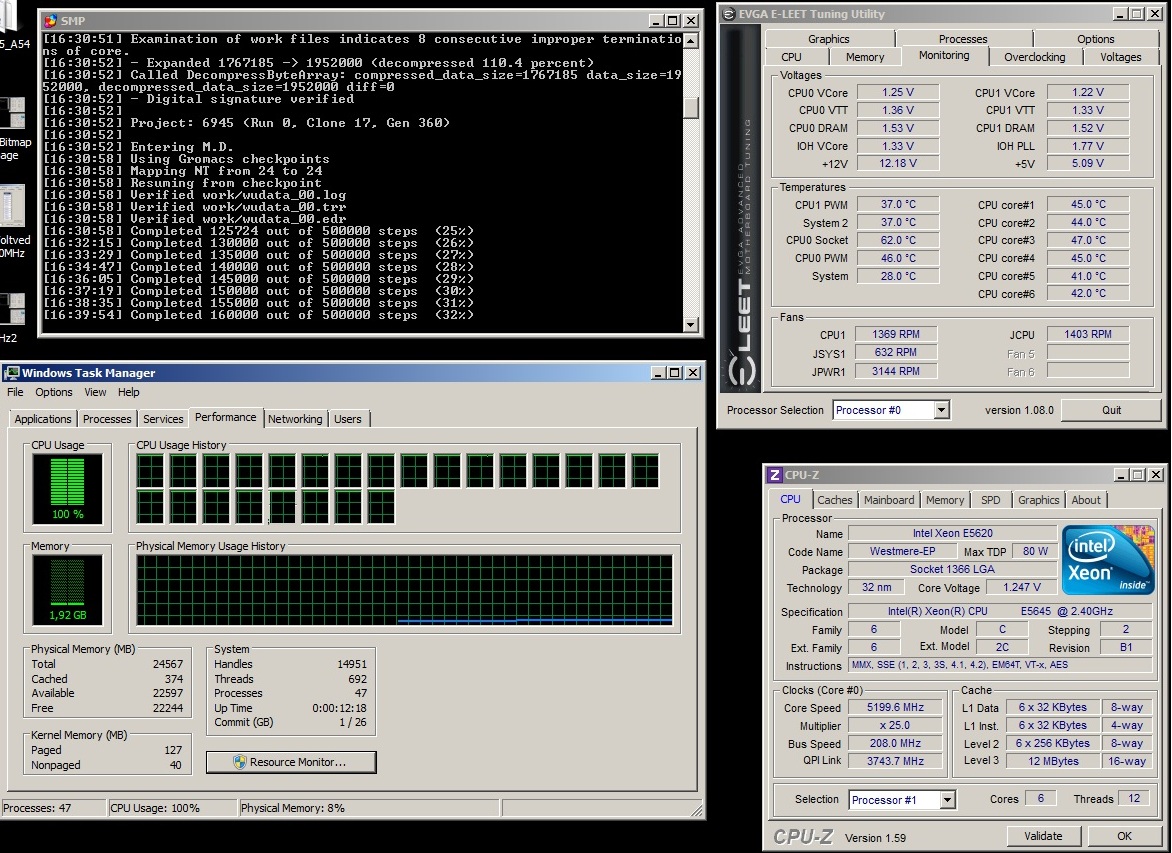1172x853 pixels.
Task: Click the Memory 1,92 GB meter
Action: (67, 590)
